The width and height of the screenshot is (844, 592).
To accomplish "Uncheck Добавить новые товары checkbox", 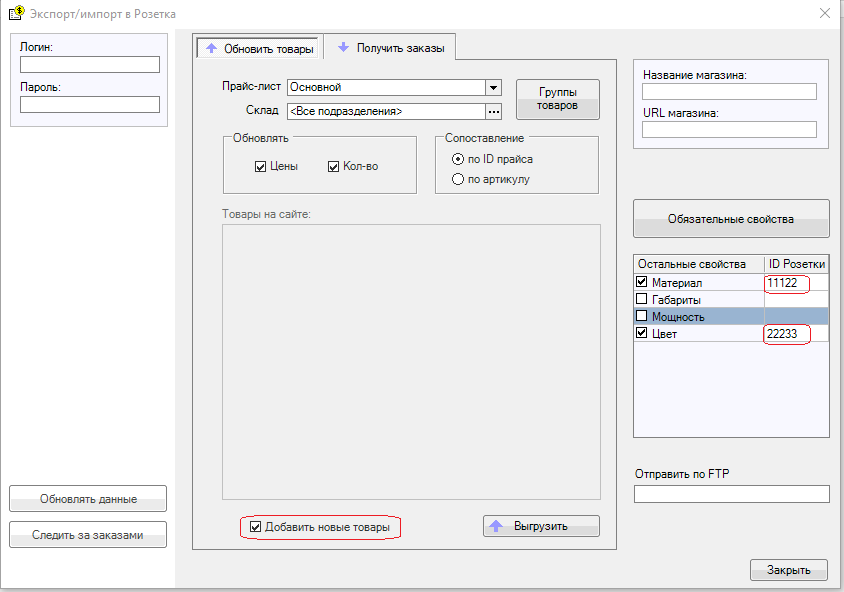I will 256,527.
